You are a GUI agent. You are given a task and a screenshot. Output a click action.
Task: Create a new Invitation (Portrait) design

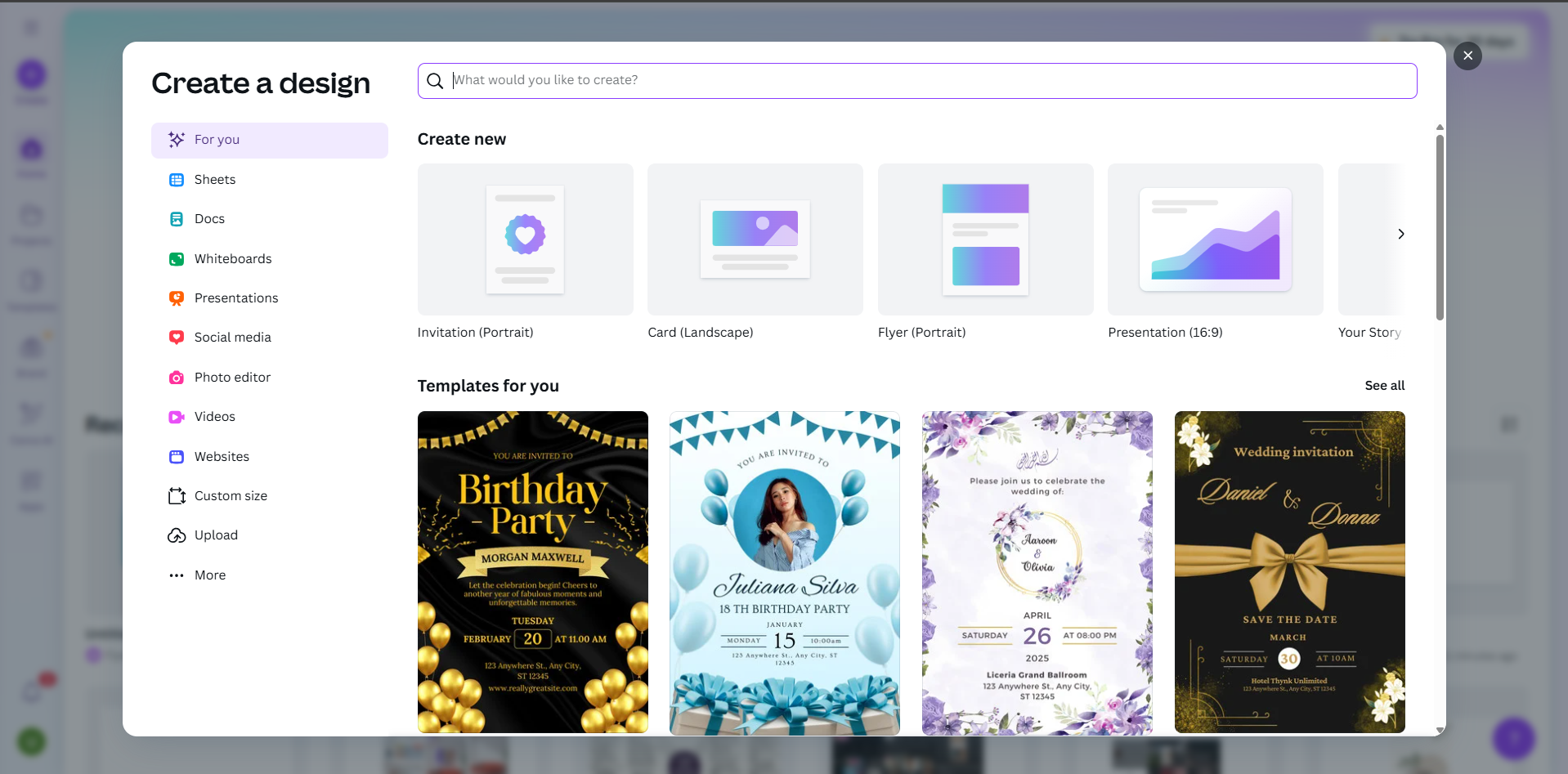[x=524, y=239]
